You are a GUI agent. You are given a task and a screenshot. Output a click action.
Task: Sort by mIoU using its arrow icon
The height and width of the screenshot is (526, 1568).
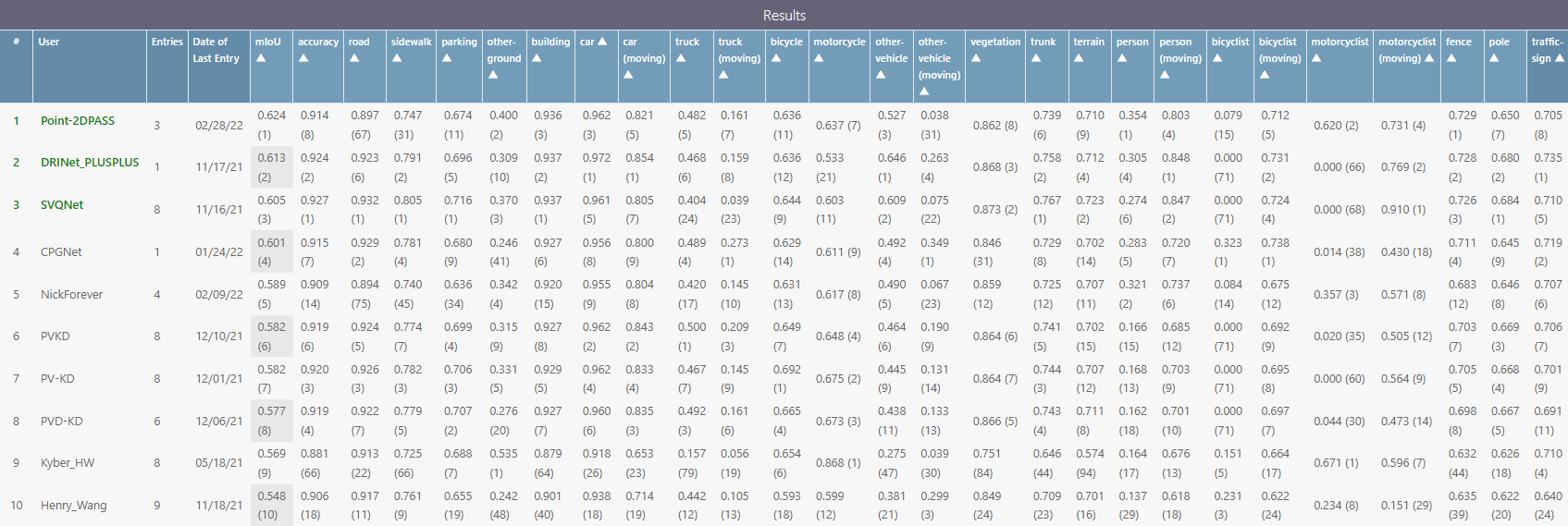261,58
